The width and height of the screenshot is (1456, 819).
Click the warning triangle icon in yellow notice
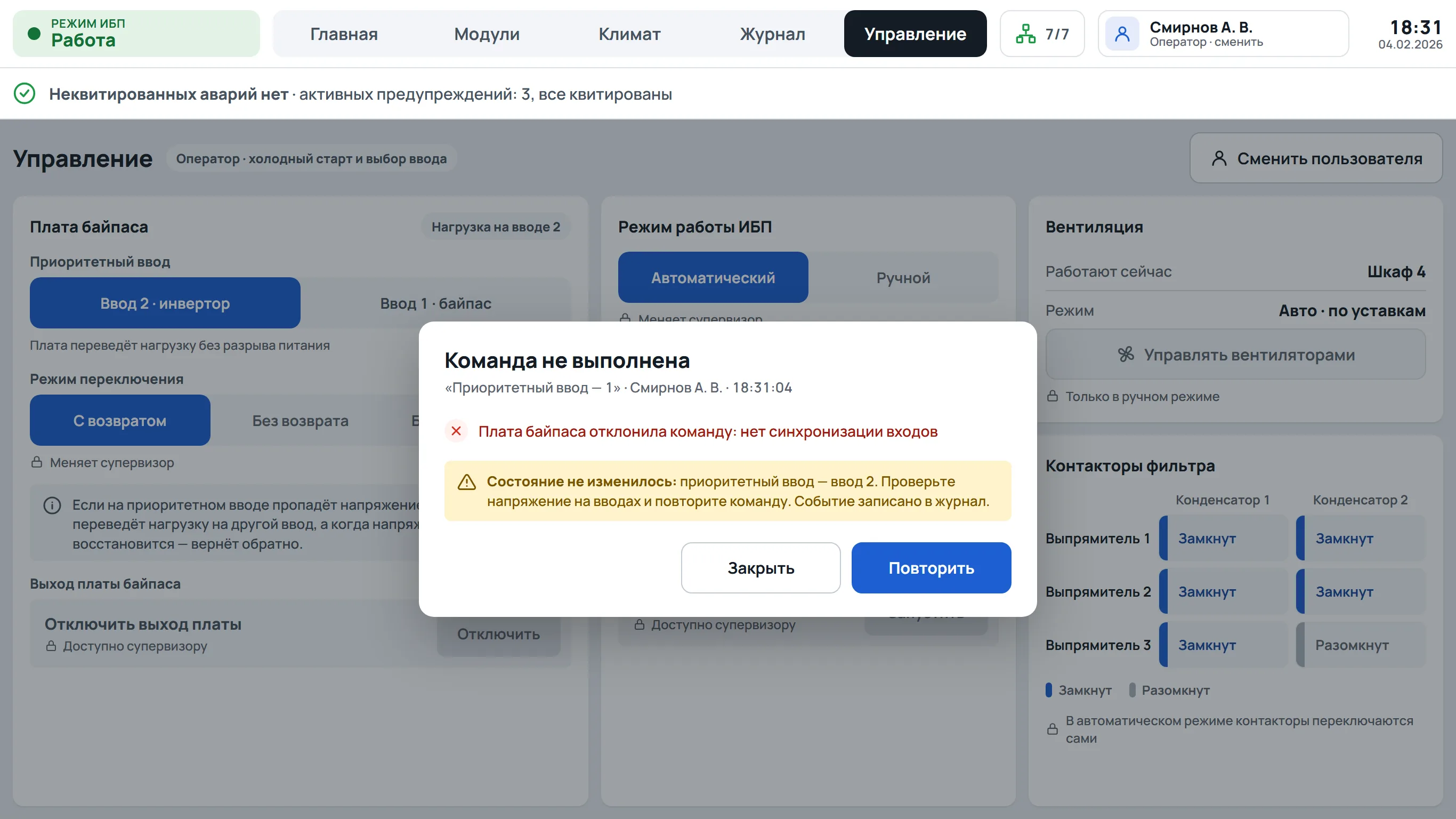[466, 482]
